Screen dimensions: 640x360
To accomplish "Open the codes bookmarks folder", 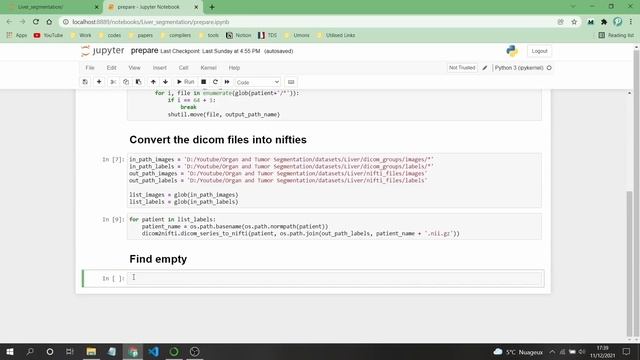I will [110, 36].
